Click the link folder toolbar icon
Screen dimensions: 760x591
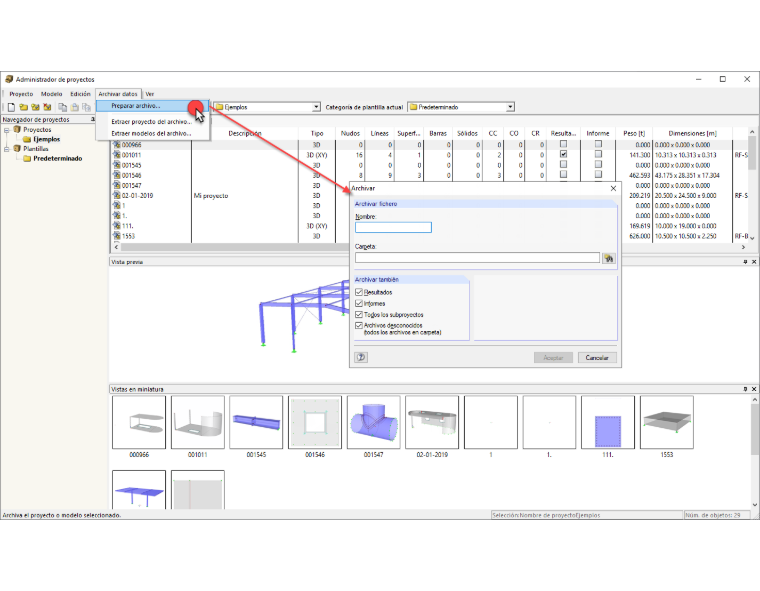[35, 107]
